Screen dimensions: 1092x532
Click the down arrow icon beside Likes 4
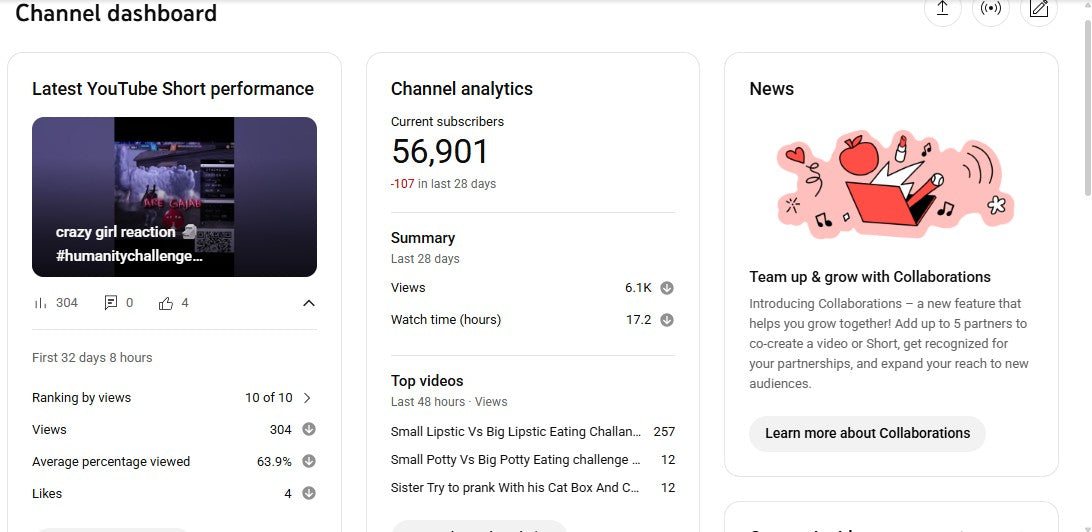[309, 493]
